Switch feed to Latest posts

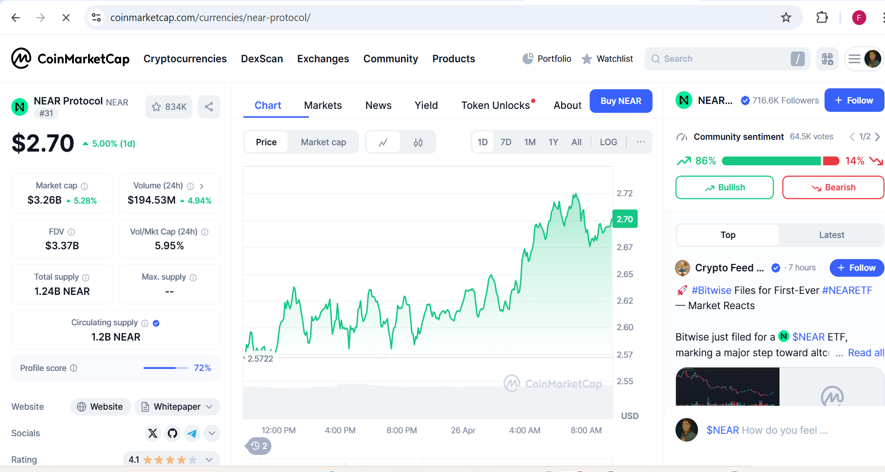[831, 235]
